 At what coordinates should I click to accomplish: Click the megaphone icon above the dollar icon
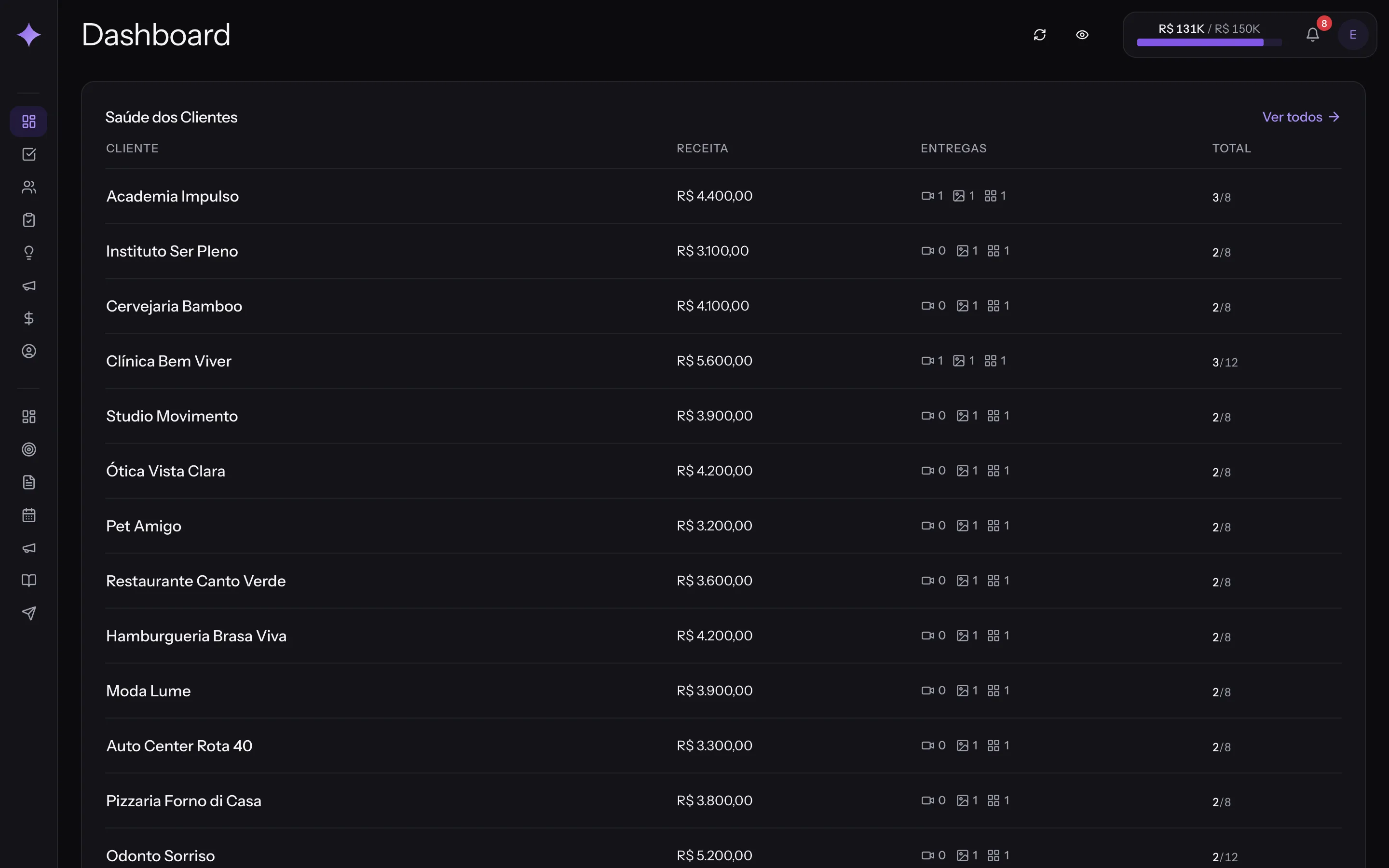point(29,286)
